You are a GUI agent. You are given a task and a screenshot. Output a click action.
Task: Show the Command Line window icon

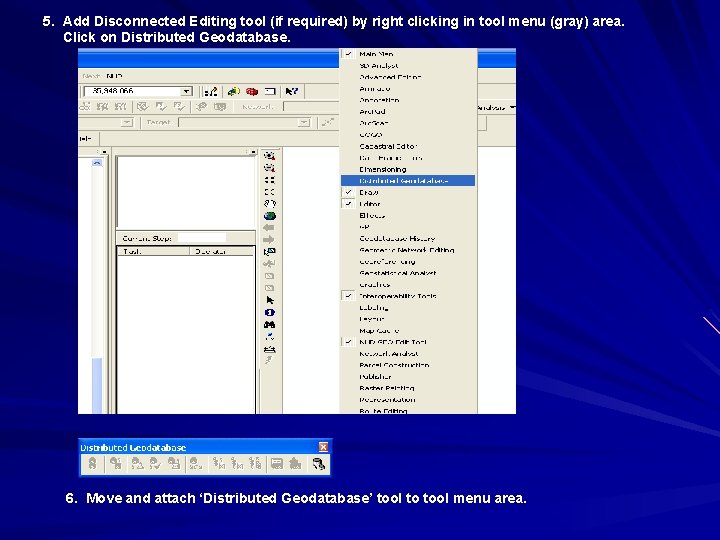pos(270,91)
